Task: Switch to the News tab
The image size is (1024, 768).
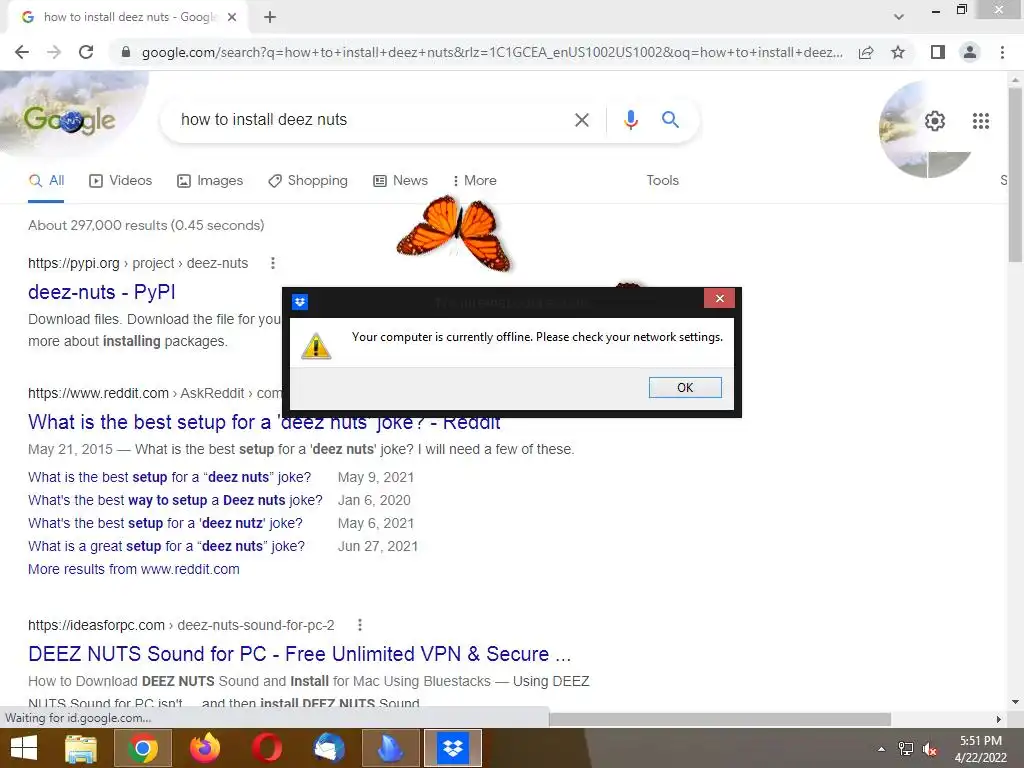Action: 400,181
